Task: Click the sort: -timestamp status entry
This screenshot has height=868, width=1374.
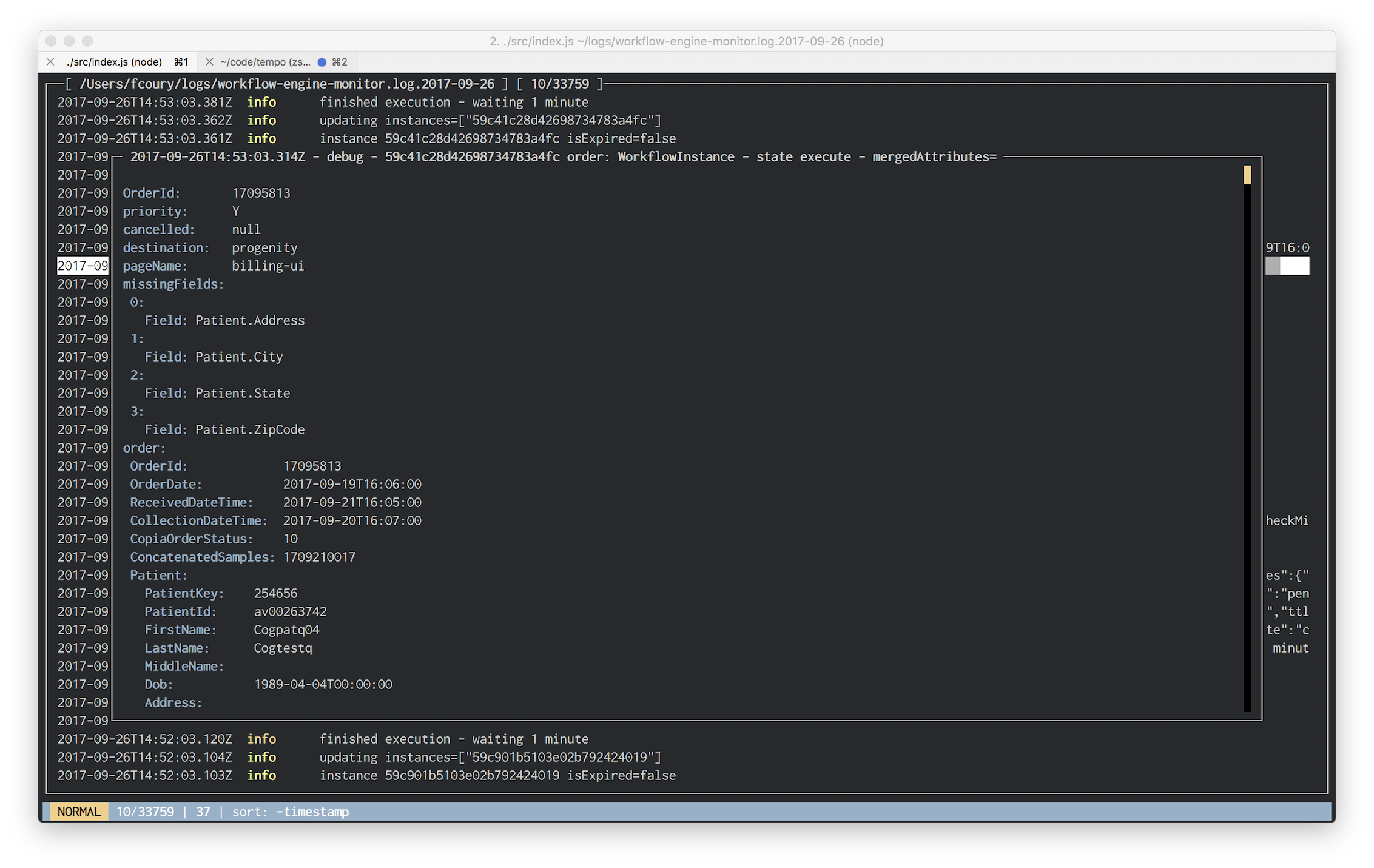Action: tap(291, 812)
